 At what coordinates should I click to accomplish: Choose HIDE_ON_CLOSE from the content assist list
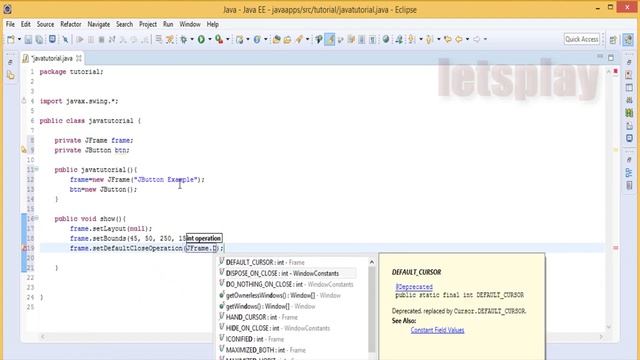[x=287, y=328]
